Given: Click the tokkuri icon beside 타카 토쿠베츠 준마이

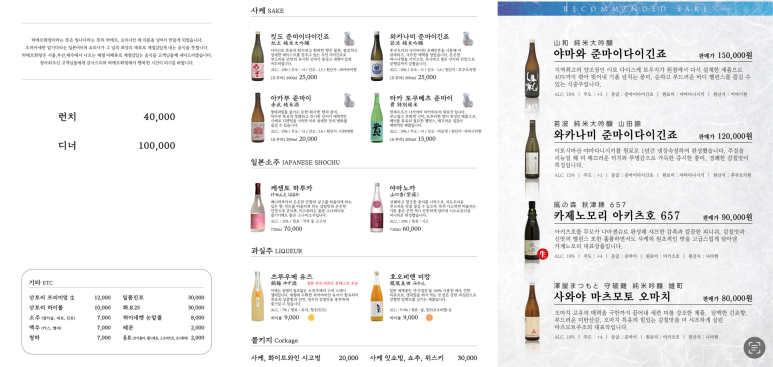Looking at the screenshot, I should click(x=467, y=100).
